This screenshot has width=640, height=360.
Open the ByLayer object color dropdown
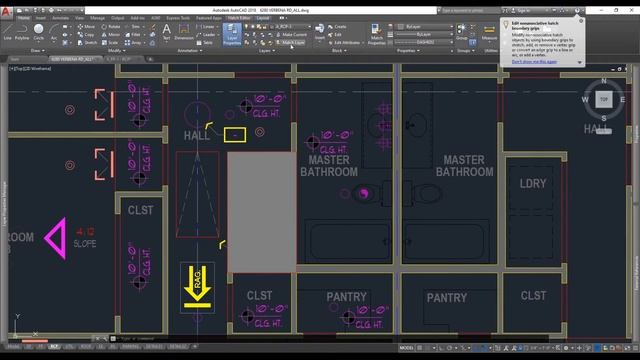[425, 27]
